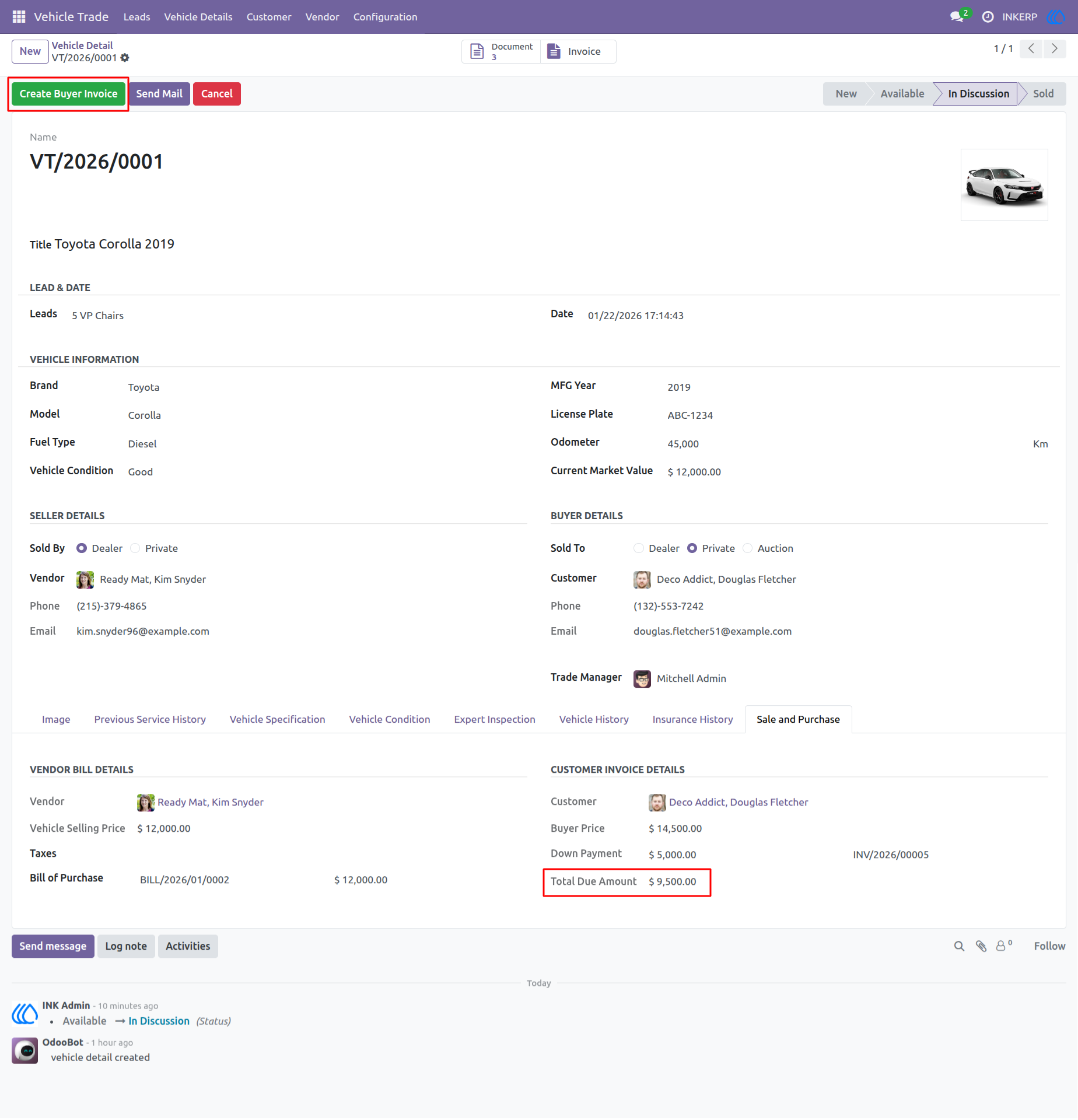Open the activities clock icon
This screenshot has width=1078, height=1120.
(988, 17)
